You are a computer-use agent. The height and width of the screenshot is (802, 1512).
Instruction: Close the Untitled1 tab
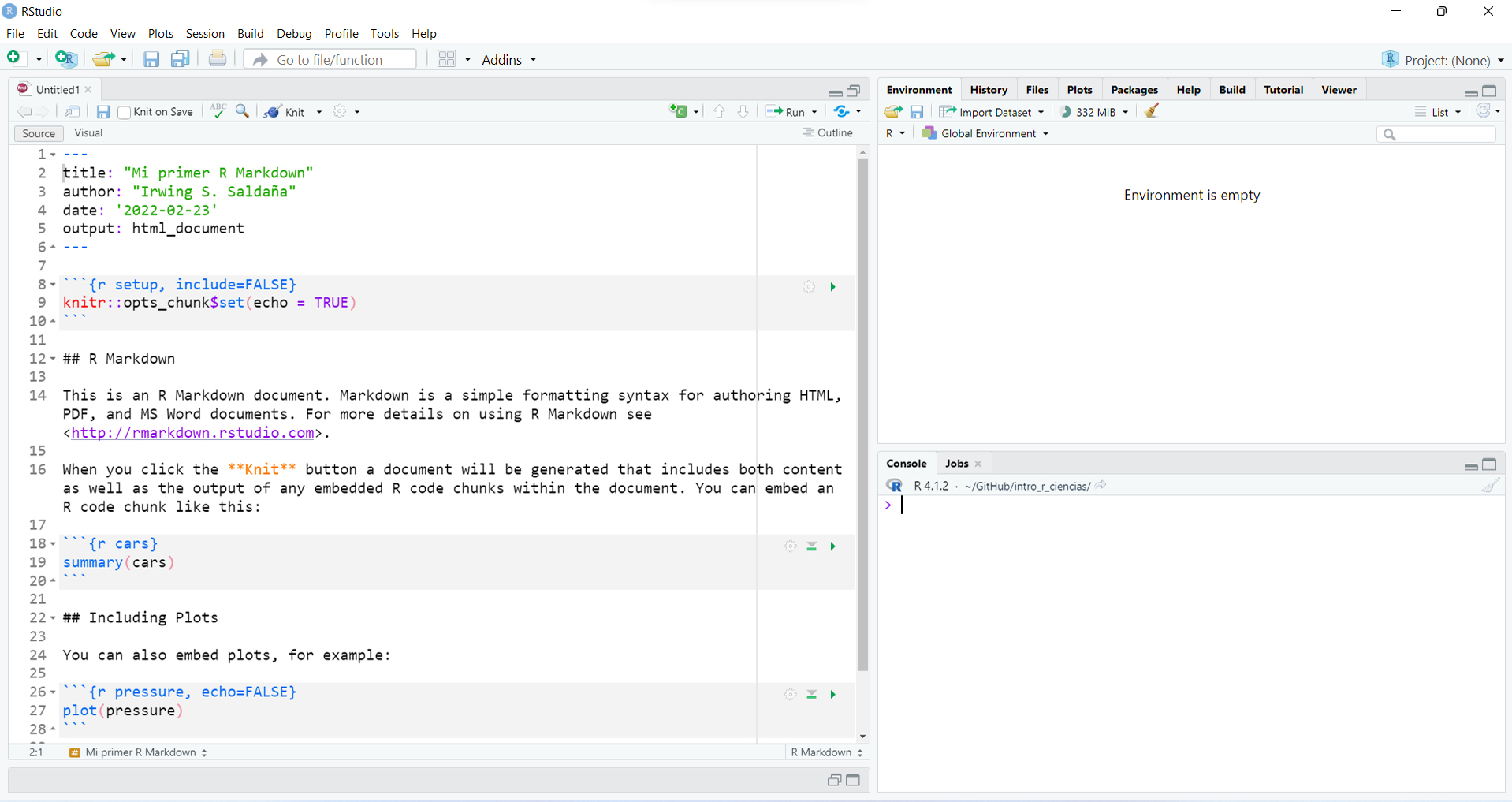(x=88, y=90)
